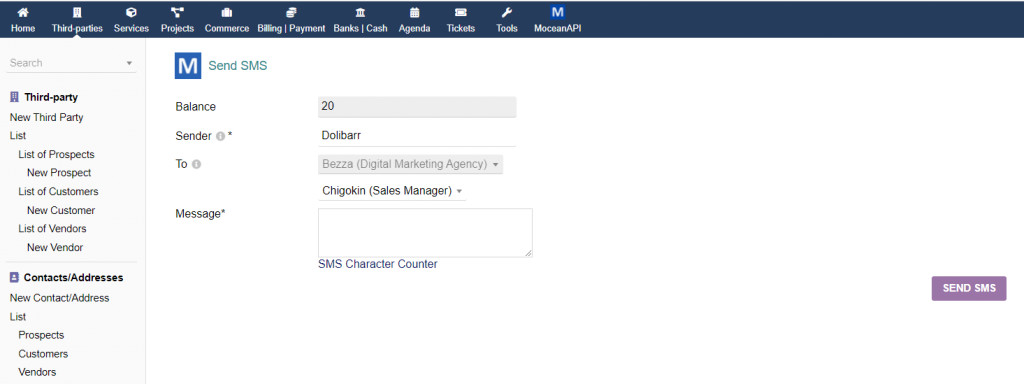Open List of Vendors

pyautogui.click(x=52, y=229)
